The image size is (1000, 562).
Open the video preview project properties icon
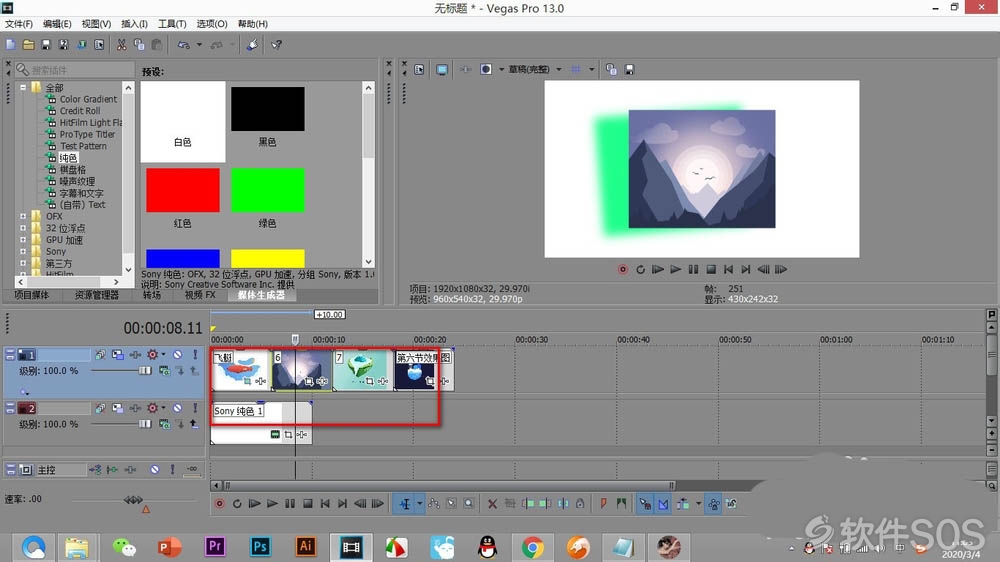[x=419, y=70]
